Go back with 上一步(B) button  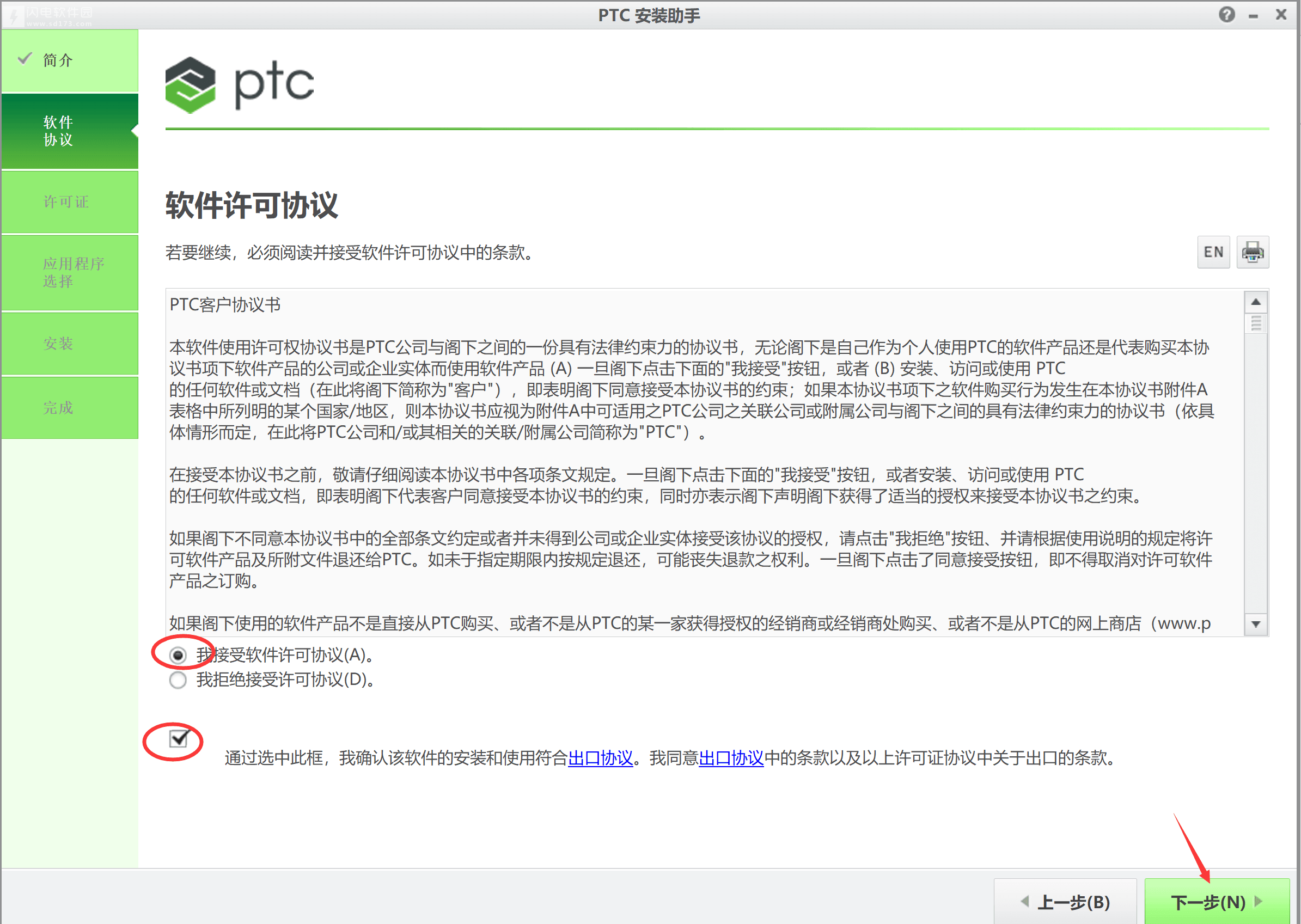click(1065, 902)
